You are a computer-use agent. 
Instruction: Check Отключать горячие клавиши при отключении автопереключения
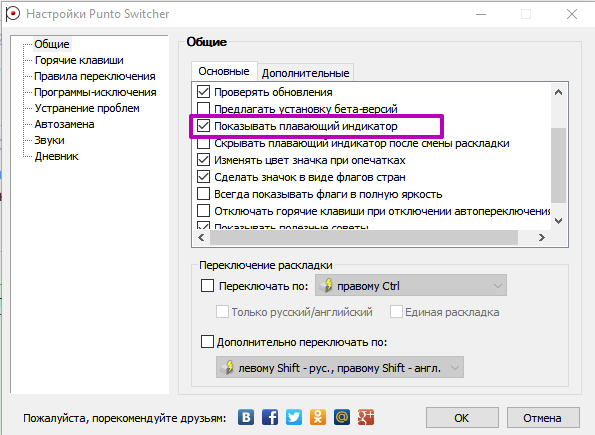(203, 211)
